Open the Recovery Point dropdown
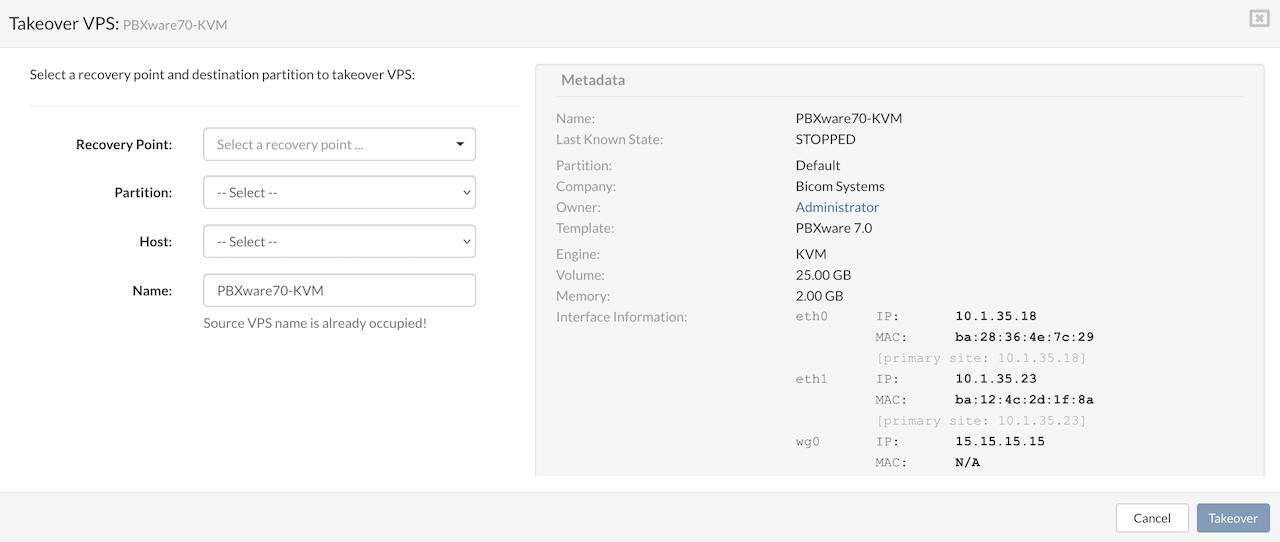The height and width of the screenshot is (542, 1280). coord(339,144)
